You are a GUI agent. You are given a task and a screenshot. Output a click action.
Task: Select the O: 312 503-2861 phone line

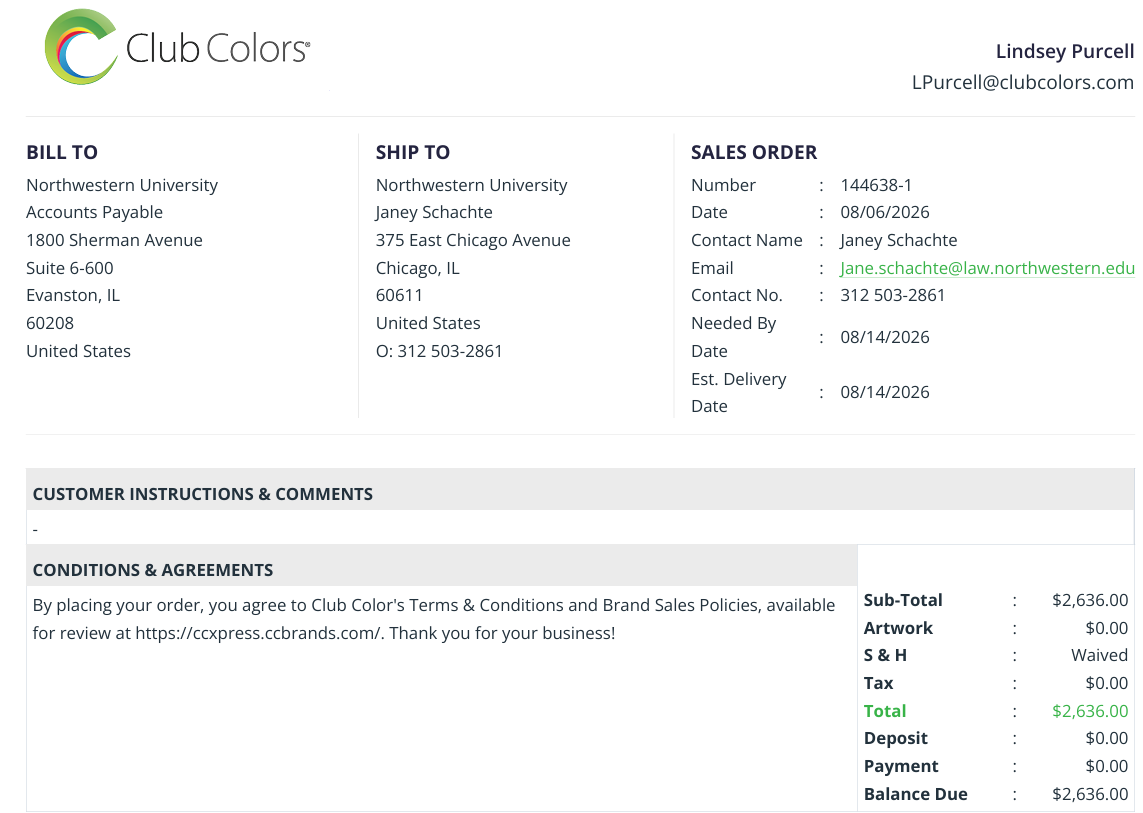(439, 351)
